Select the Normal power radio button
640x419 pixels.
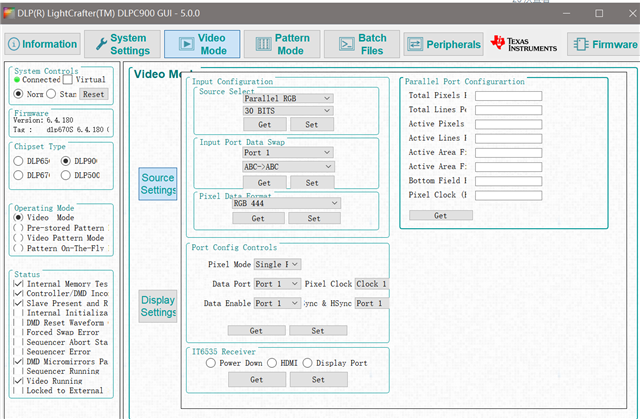[18, 94]
